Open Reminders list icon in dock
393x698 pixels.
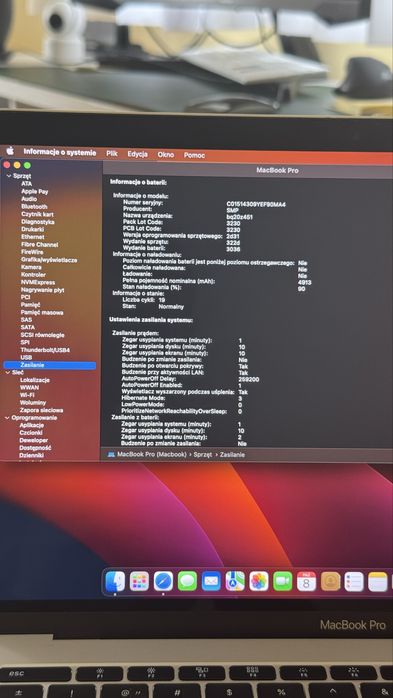click(354, 581)
